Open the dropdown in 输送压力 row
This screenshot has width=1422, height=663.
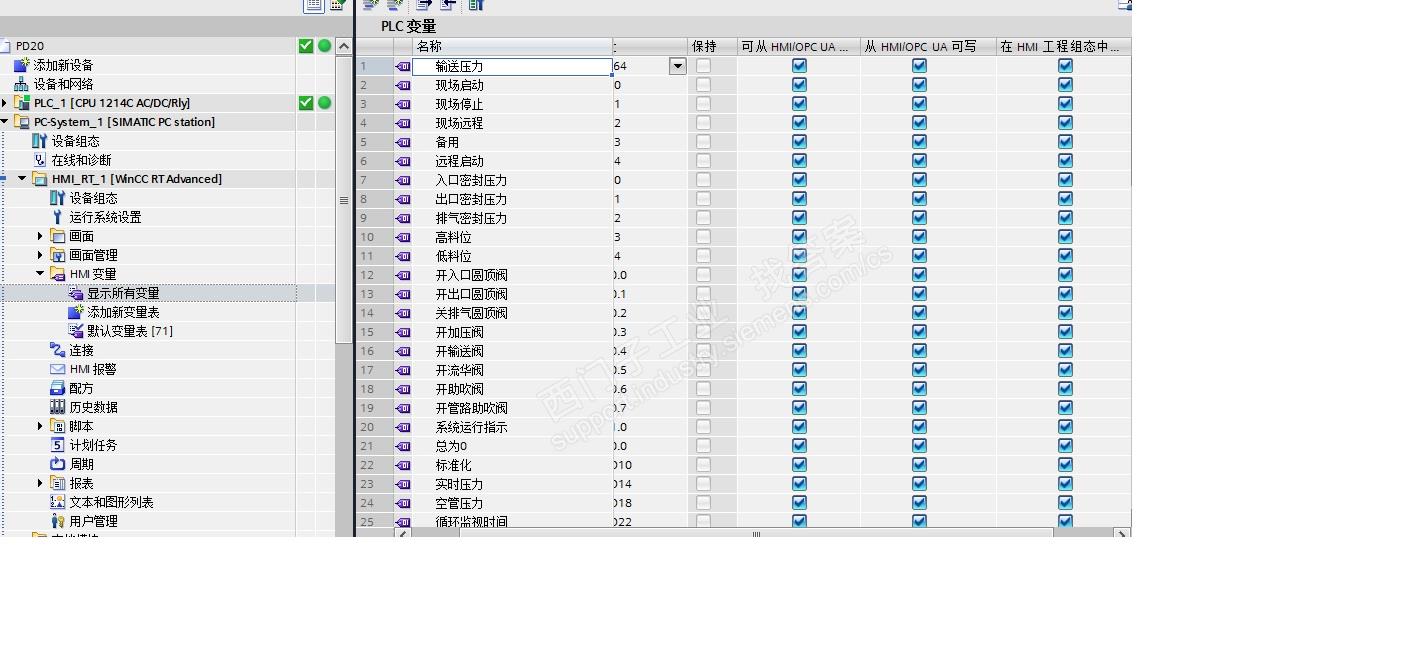coord(678,66)
